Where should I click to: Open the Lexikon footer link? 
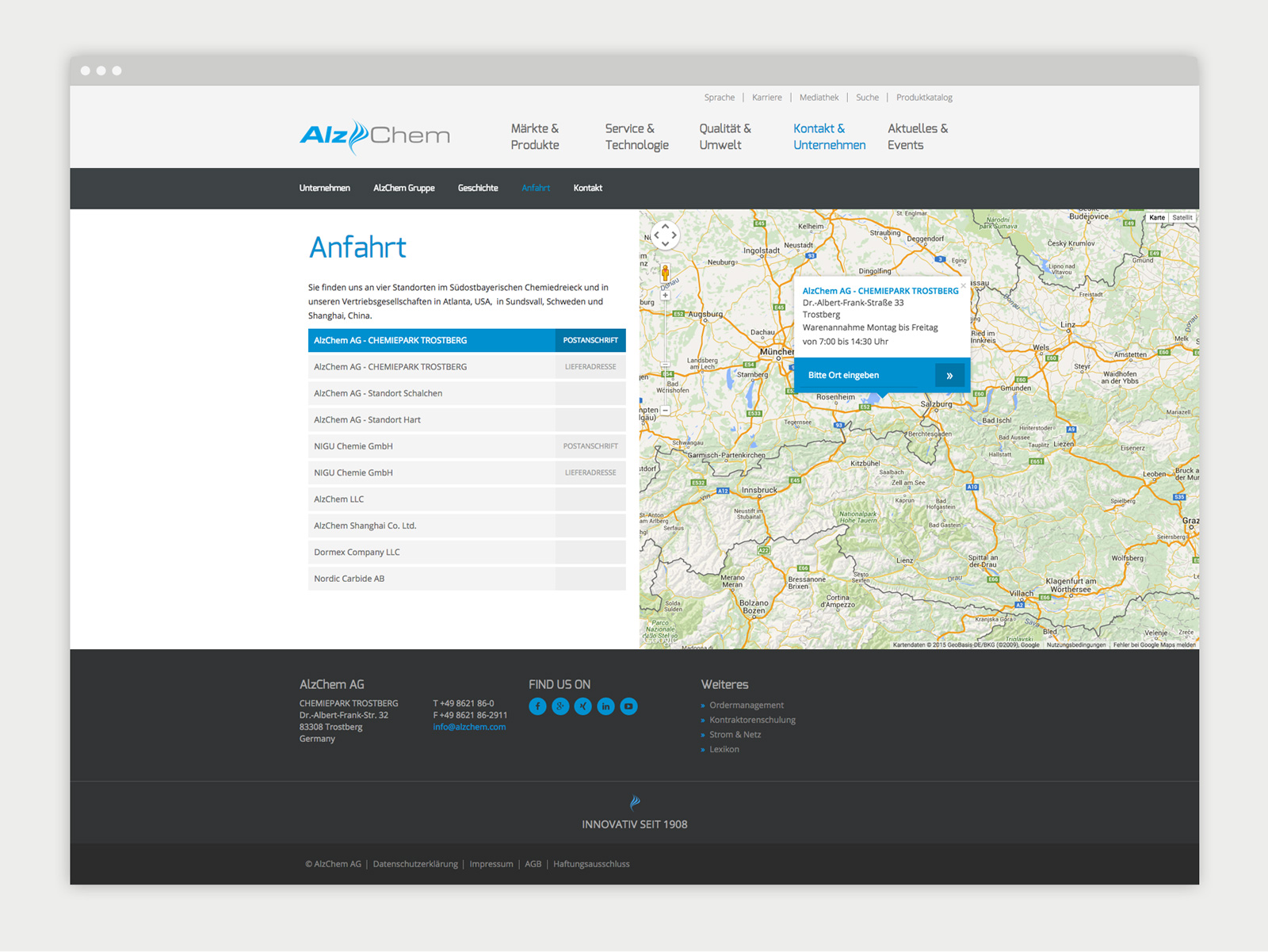724,749
